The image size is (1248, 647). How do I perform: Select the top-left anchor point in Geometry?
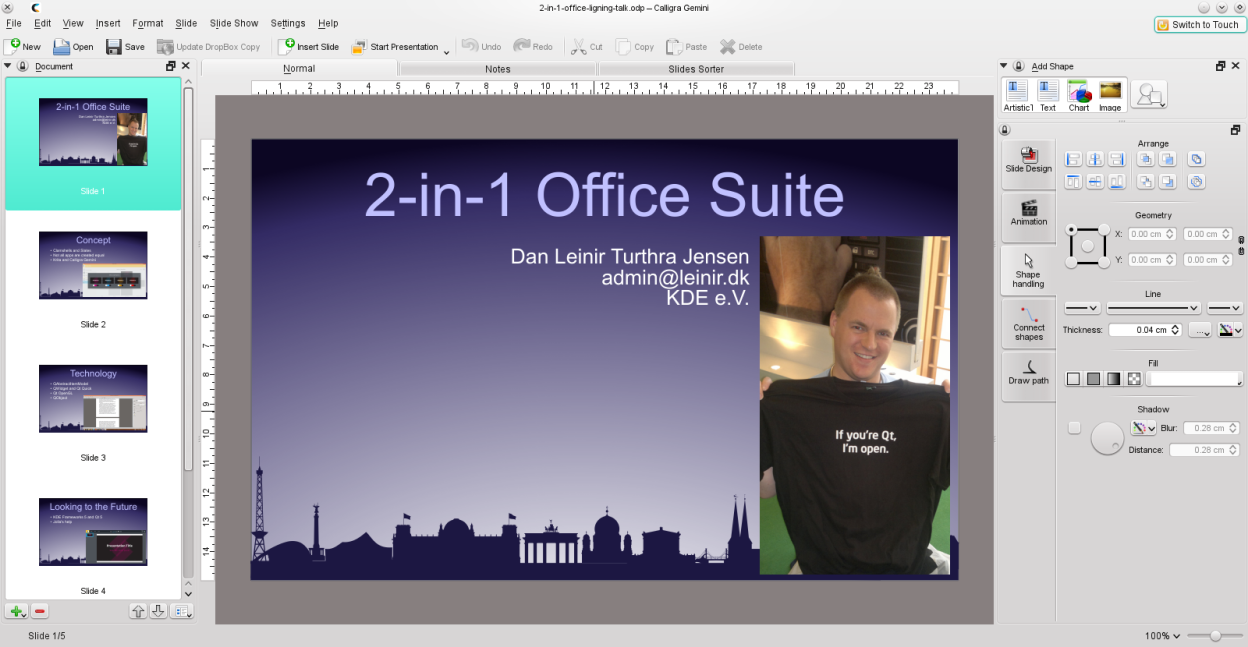pyautogui.click(x=1072, y=230)
